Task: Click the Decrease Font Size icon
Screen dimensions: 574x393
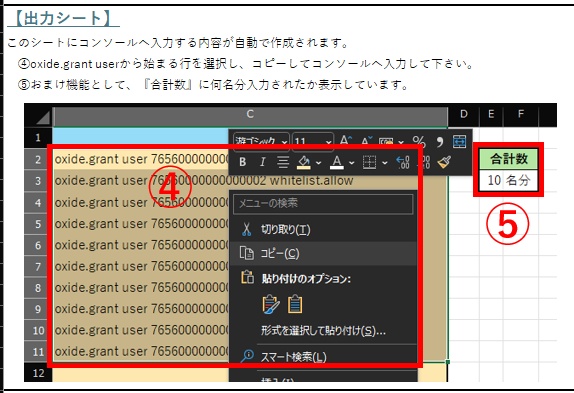Action: click(x=366, y=141)
